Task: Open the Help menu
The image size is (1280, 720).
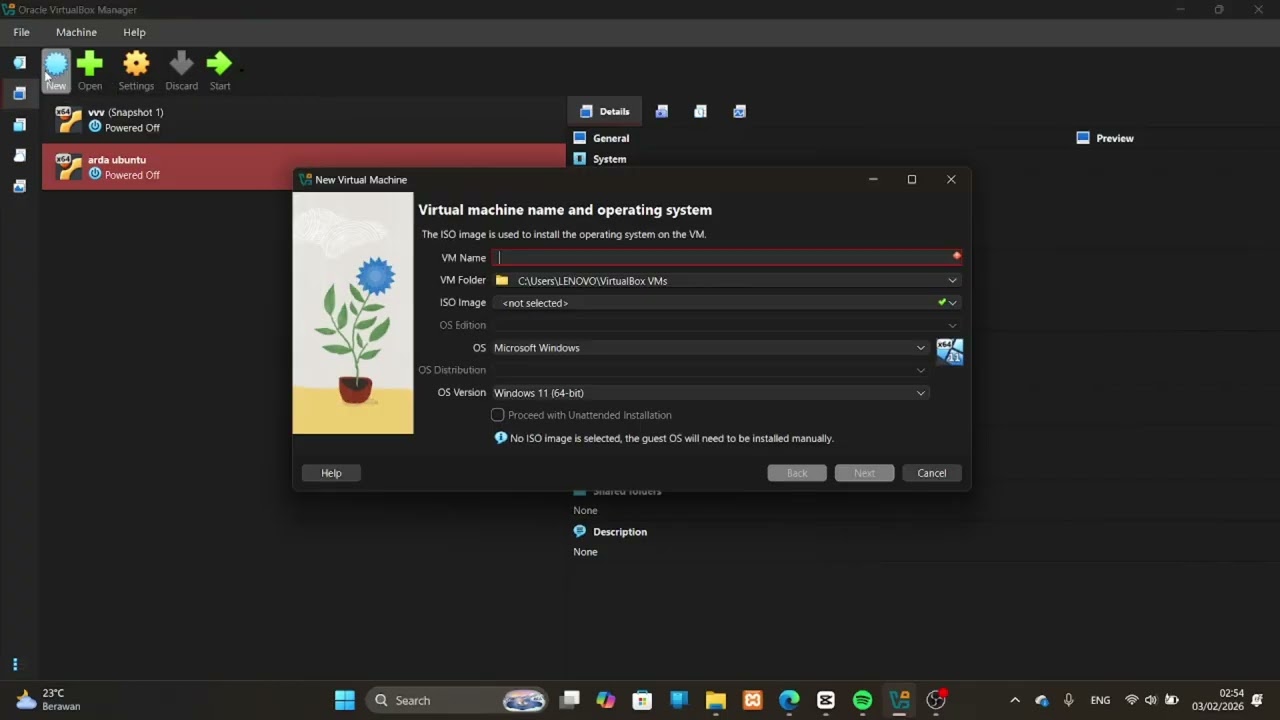Action: click(134, 32)
